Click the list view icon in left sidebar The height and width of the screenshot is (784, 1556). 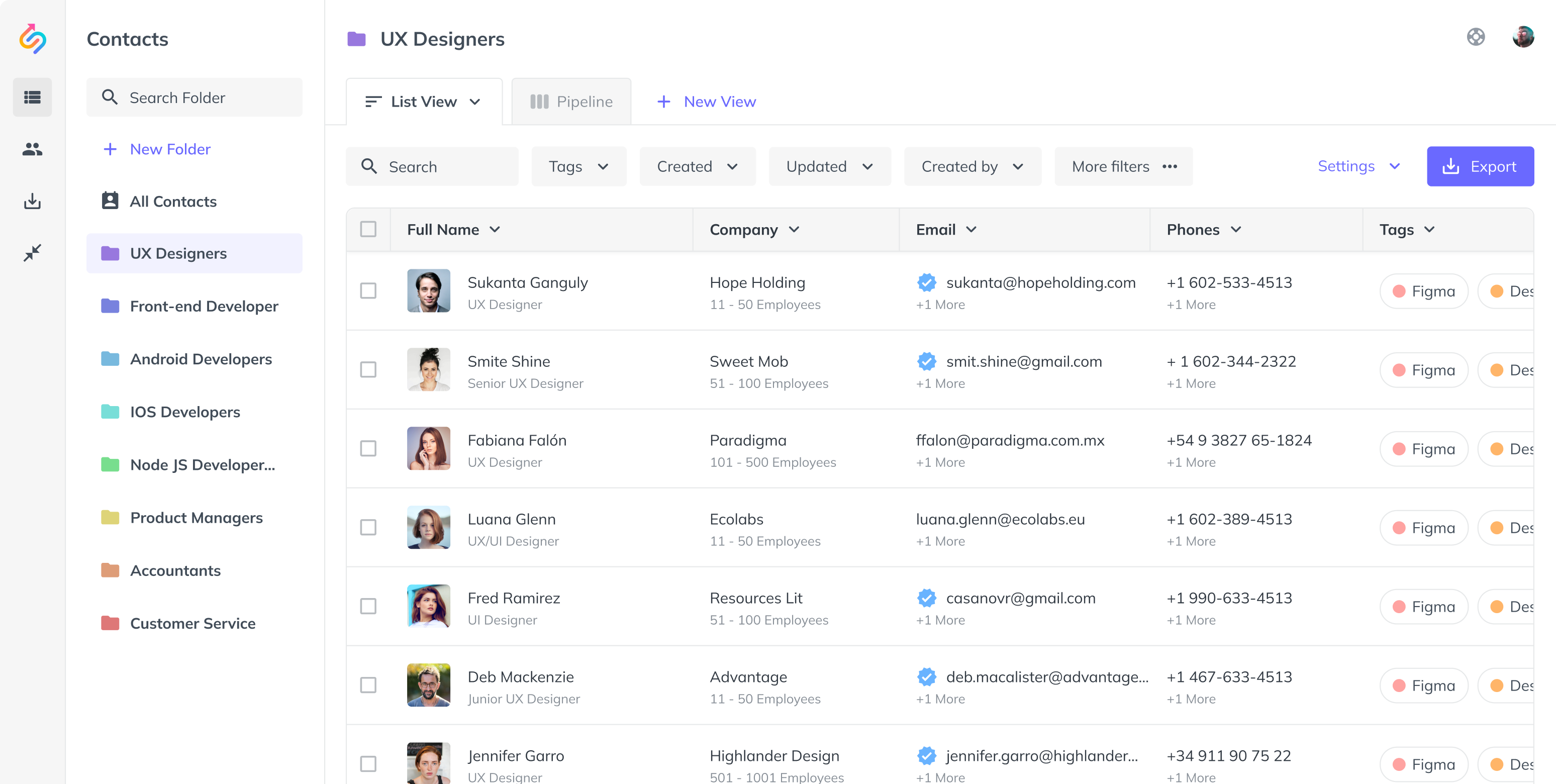[x=32, y=97]
